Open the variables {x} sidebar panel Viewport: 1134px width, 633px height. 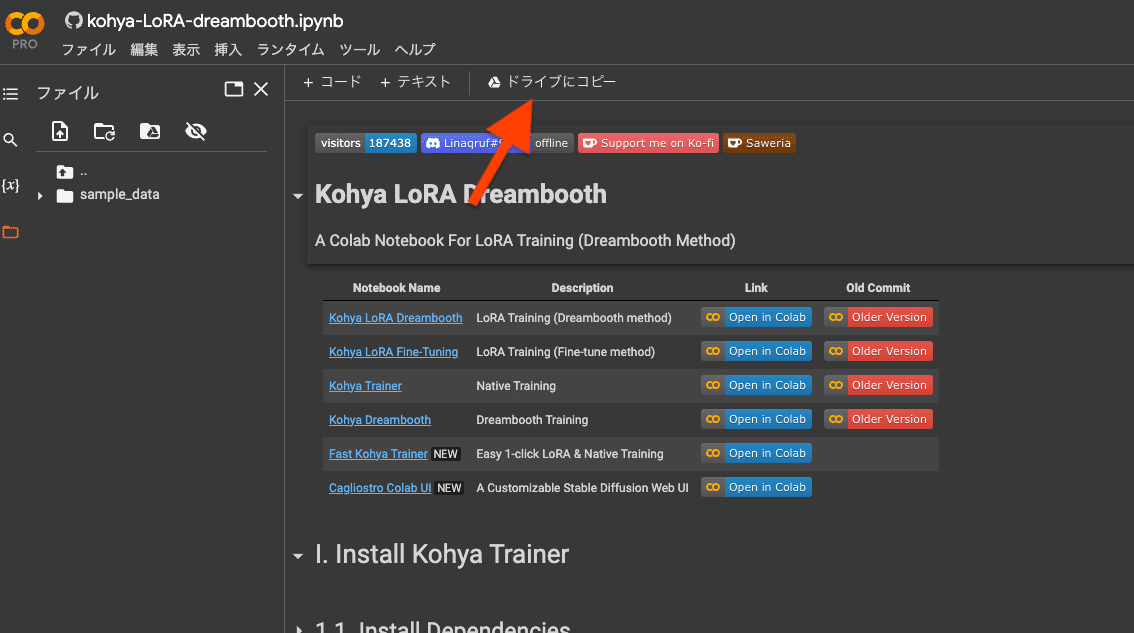click(11, 185)
